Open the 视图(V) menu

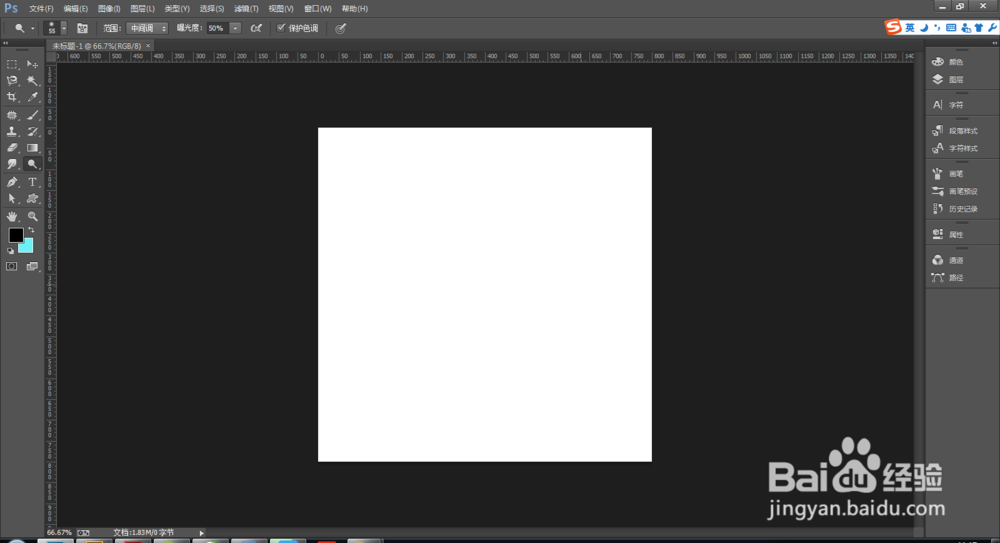[x=281, y=9]
